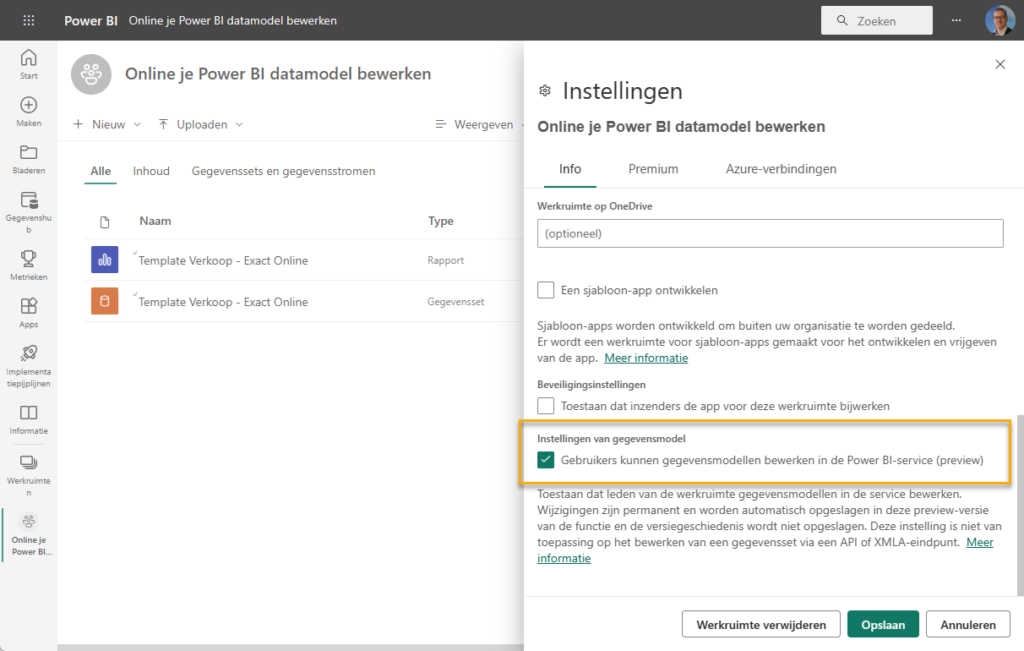Uncheck 'Gebruikers kunnen gegevensmodellen bewerken' checkbox
The image size is (1024, 651).
coord(546,460)
